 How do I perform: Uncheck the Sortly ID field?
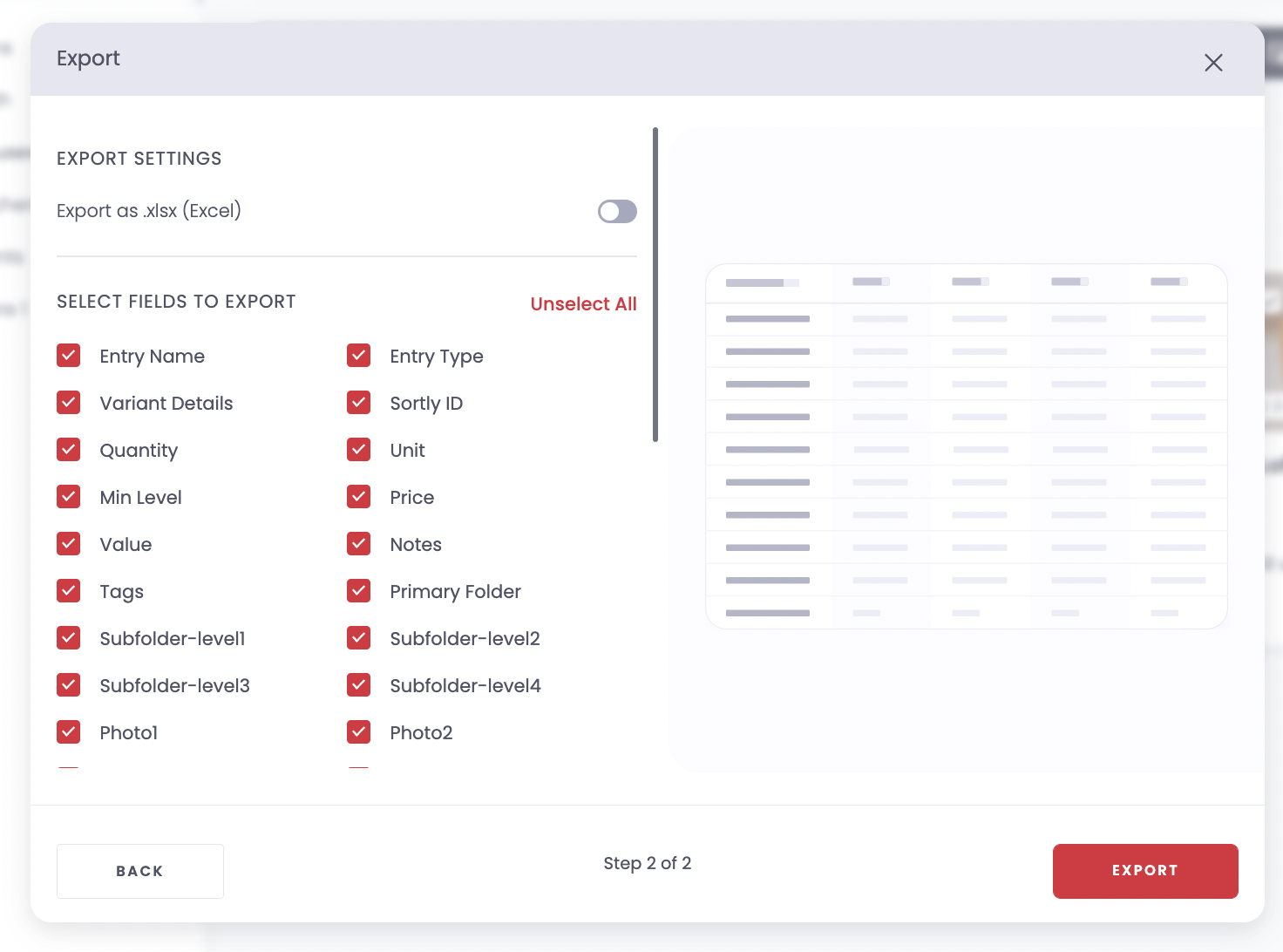click(358, 402)
